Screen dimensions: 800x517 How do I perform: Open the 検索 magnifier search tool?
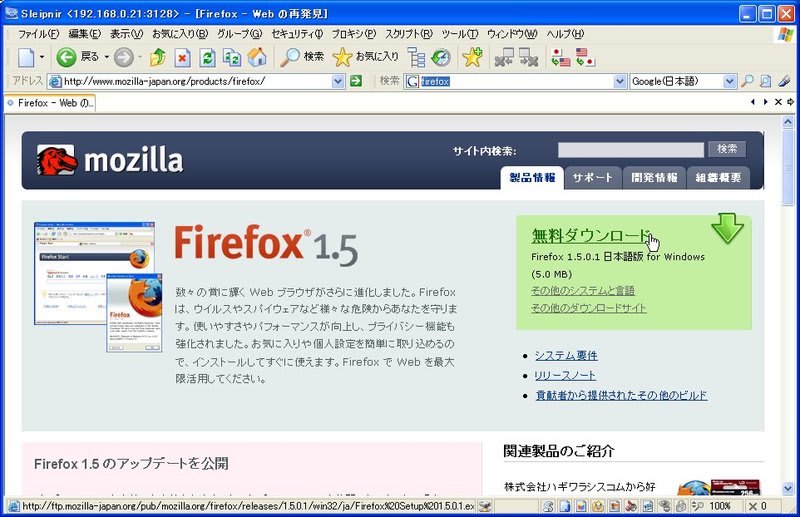[x=302, y=57]
